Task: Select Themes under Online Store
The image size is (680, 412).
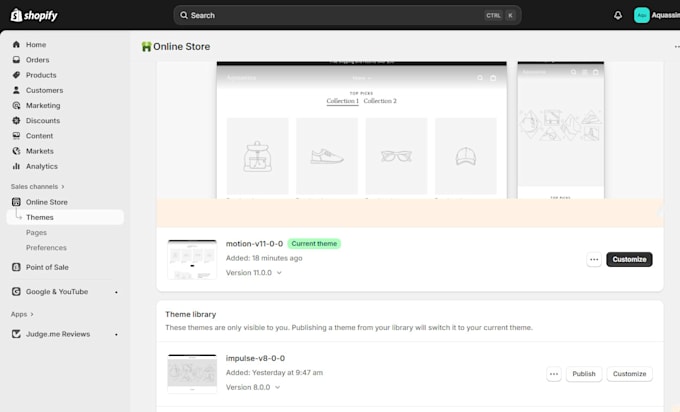Action: [x=65, y=217]
